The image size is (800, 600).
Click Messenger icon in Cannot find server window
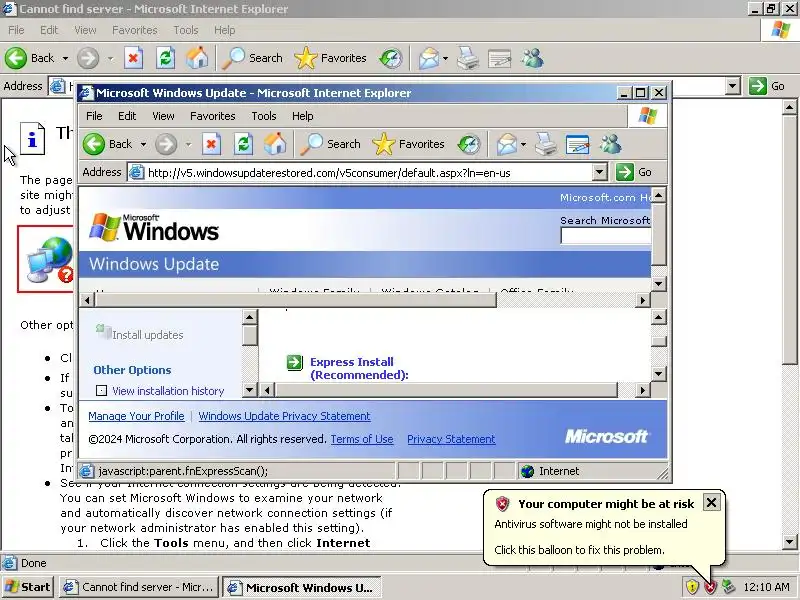(x=532, y=58)
